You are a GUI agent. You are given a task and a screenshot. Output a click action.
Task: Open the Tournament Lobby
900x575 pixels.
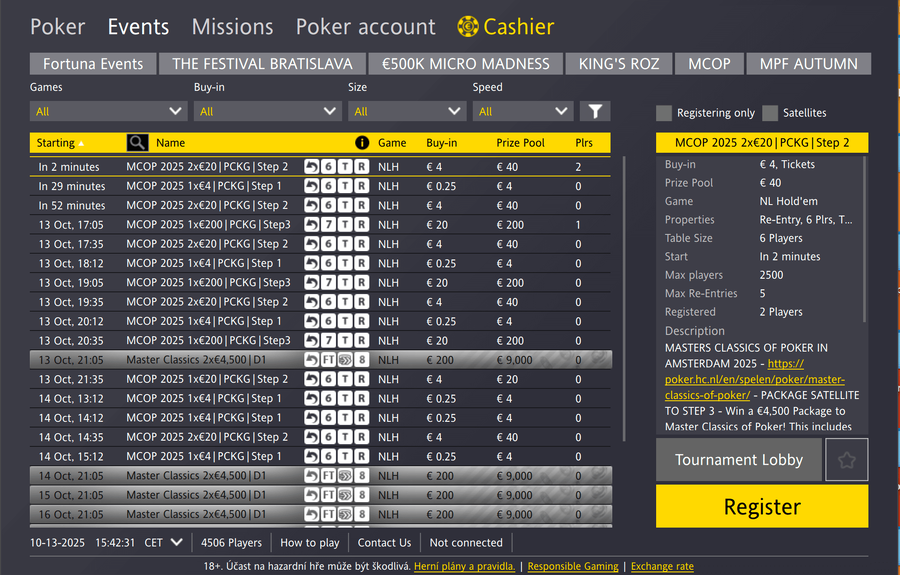tap(738, 460)
